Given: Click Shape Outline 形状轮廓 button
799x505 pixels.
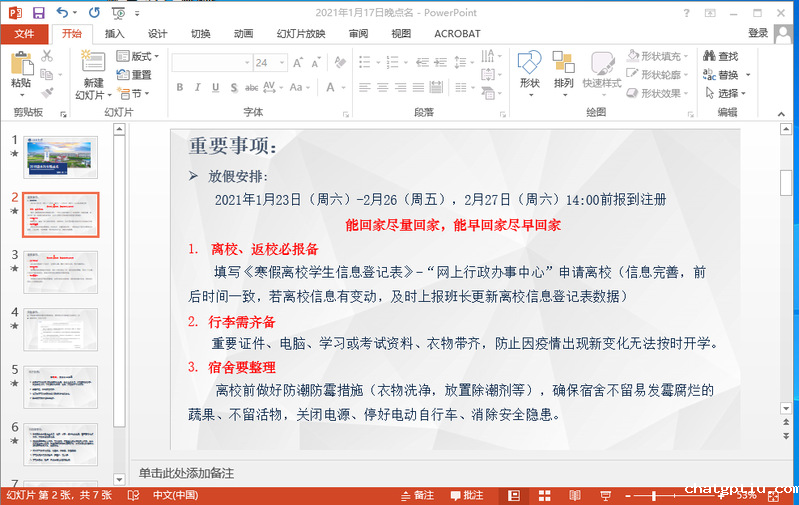Looking at the screenshot, I should click(x=657, y=74).
